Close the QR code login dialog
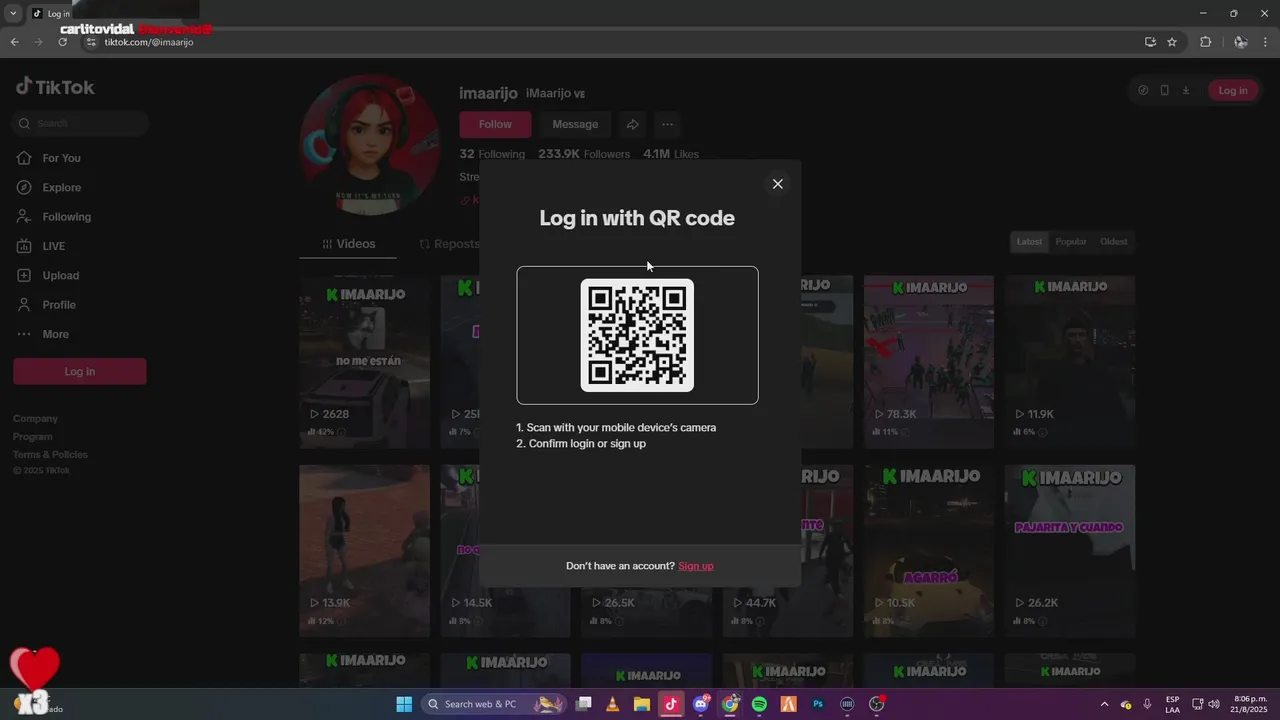The width and height of the screenshot is (1280, 720). 777,184
